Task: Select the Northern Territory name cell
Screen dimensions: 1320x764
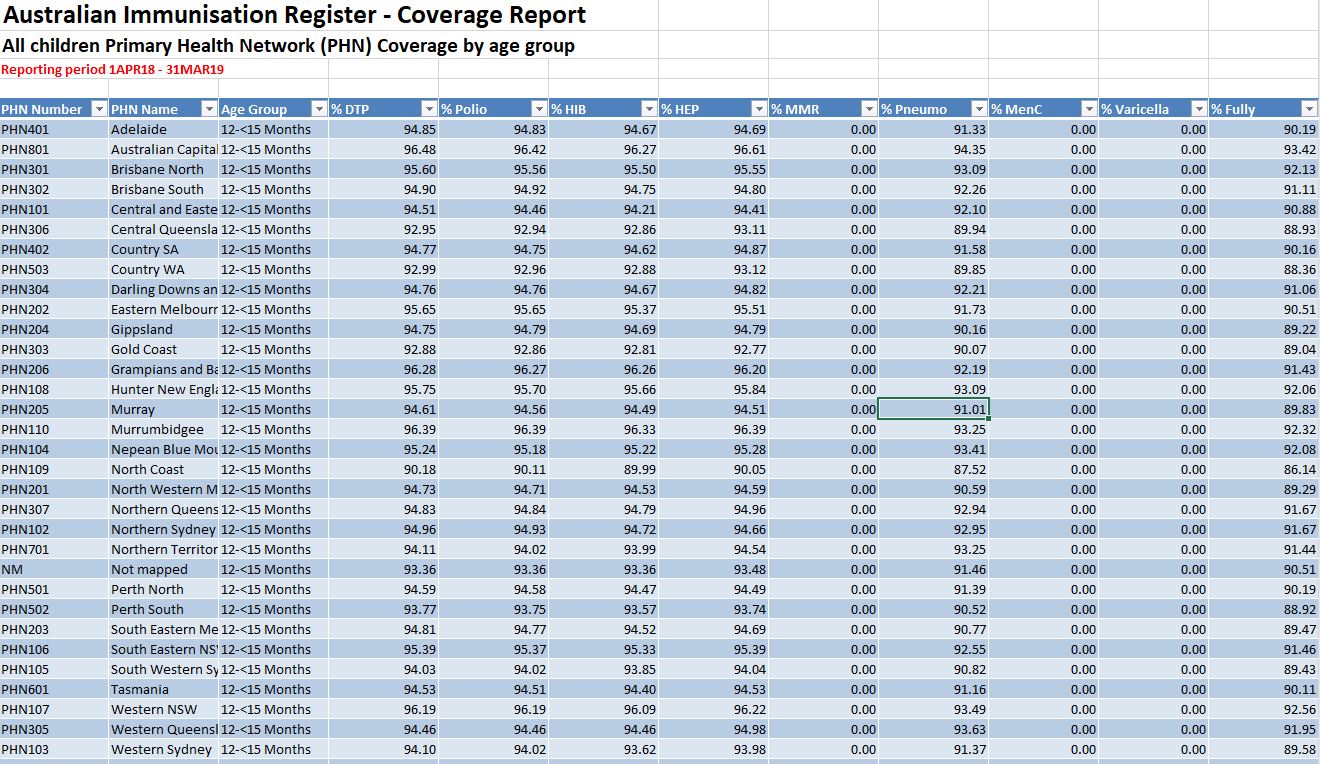Action: (163, 549)
